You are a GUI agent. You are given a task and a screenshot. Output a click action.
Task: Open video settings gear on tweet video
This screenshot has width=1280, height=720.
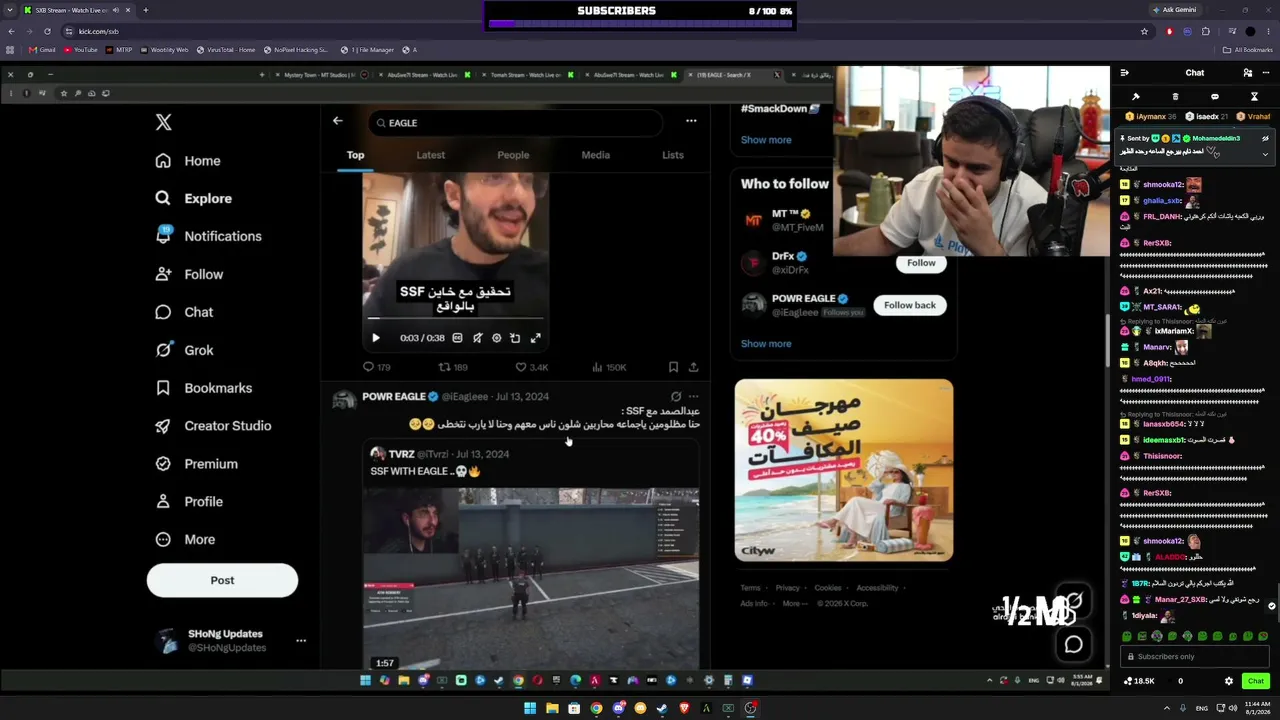click(496, 338)
